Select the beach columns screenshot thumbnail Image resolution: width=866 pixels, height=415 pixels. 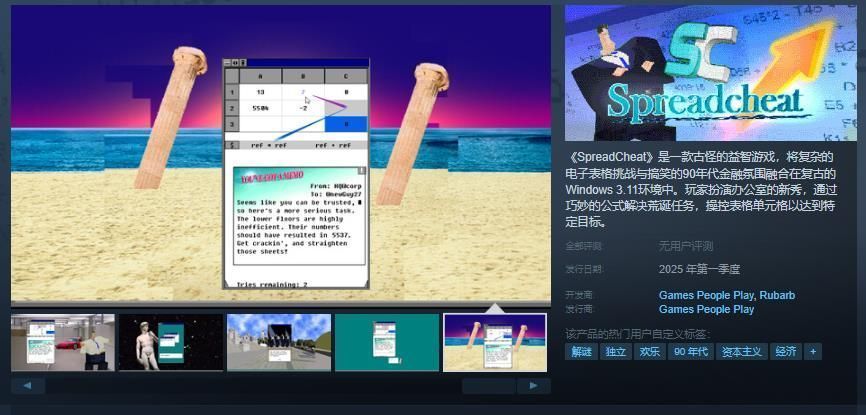point(495,343)
